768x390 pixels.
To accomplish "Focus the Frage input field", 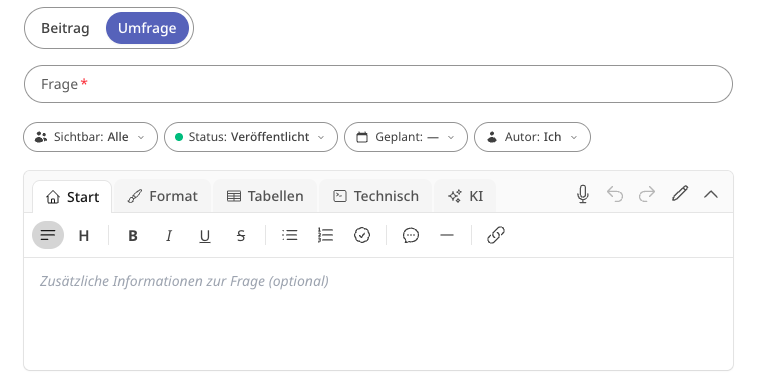I will [378, 84].
